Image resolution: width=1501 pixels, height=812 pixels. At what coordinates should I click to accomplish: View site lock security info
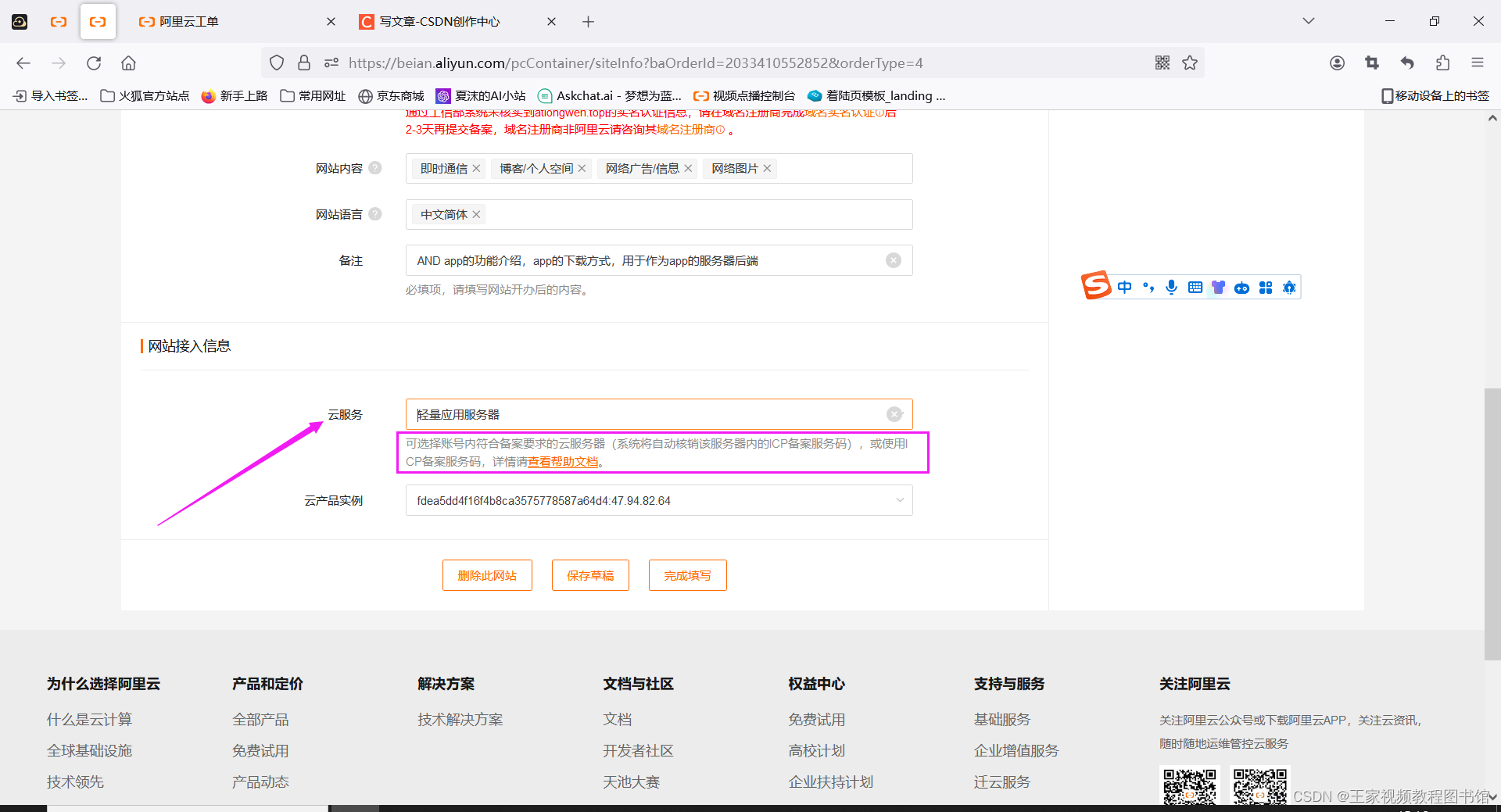[304, 63]
